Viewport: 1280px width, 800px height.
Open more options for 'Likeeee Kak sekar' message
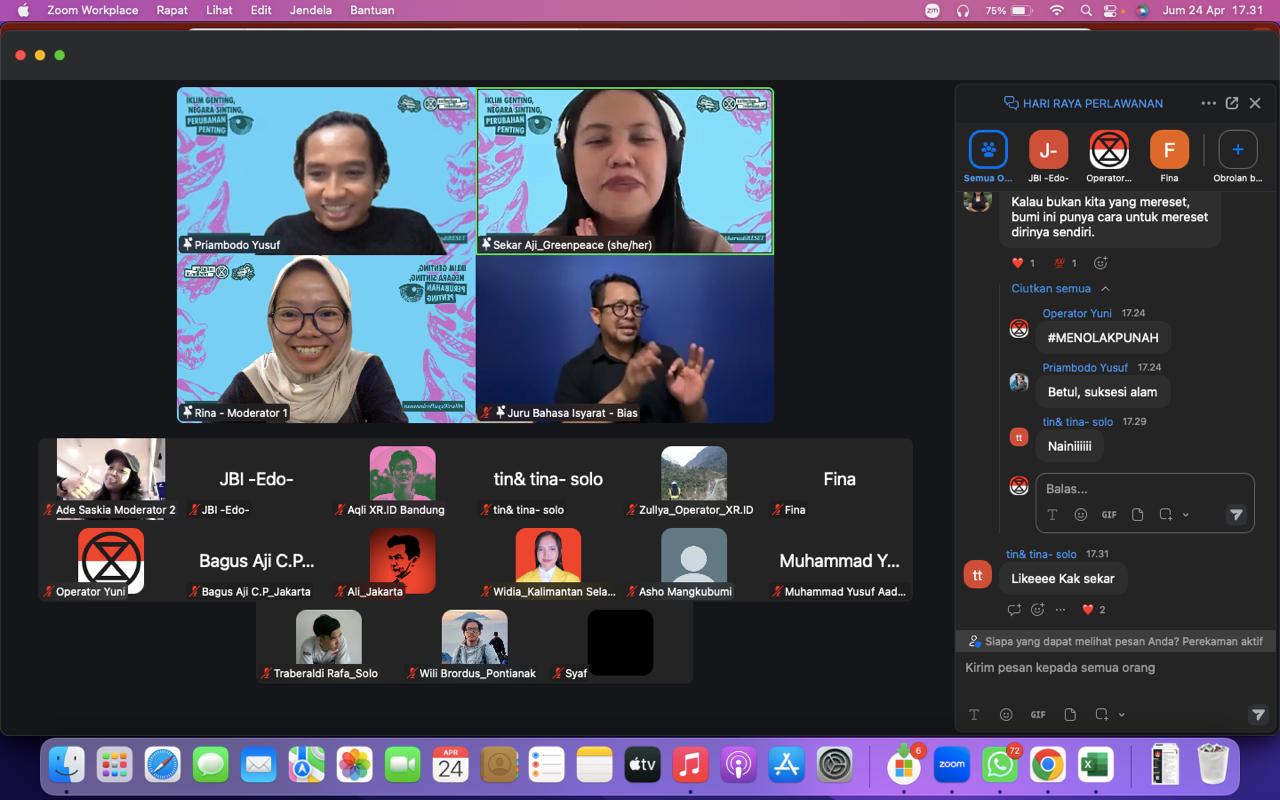click(1061, 609)
